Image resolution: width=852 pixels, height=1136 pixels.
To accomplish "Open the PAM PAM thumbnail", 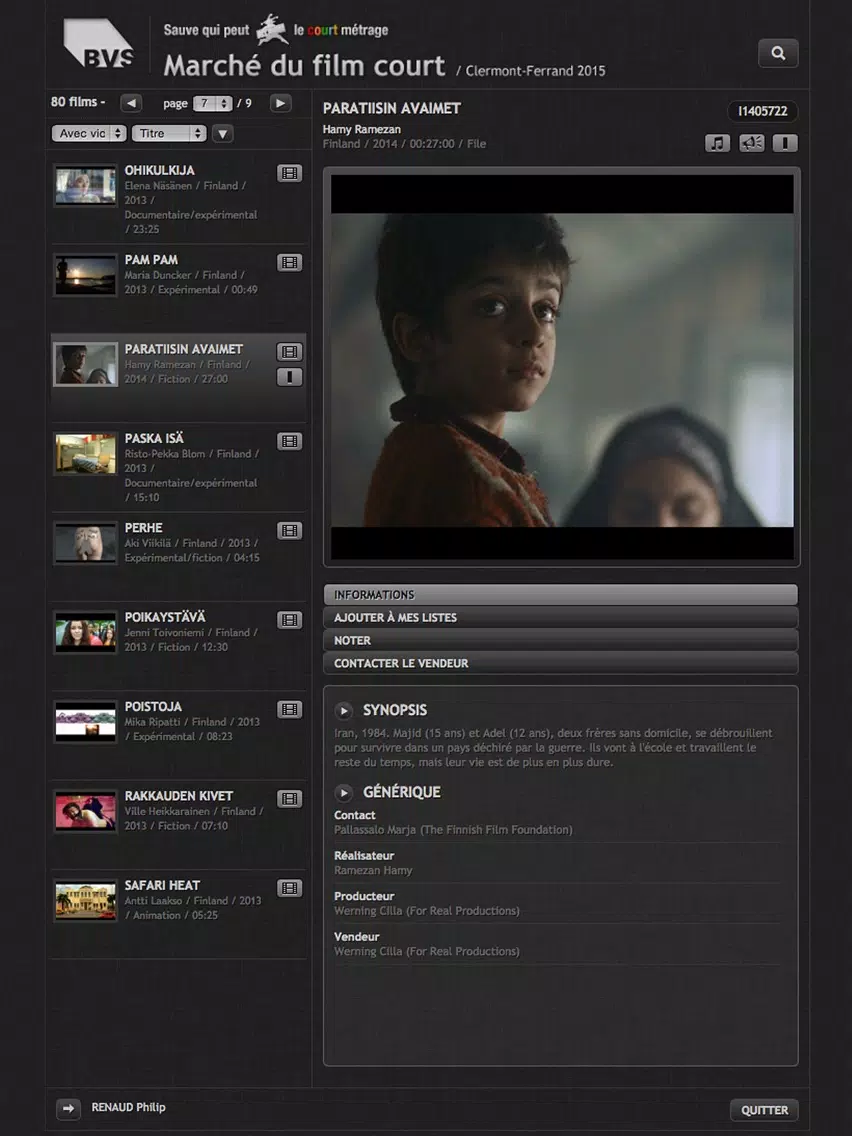I will [x=85, y=275].
